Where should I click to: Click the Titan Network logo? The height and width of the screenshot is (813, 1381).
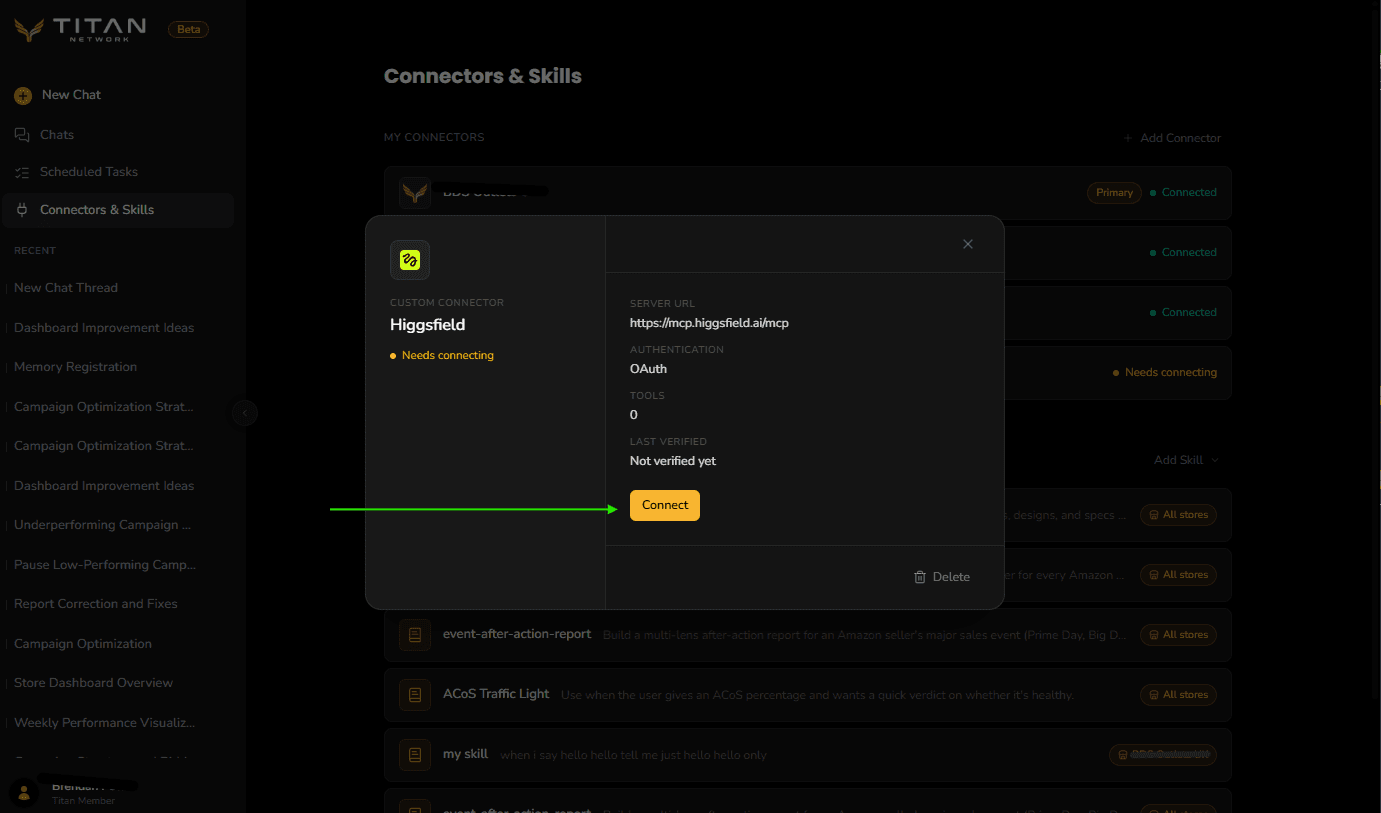(x=80, y=29)
